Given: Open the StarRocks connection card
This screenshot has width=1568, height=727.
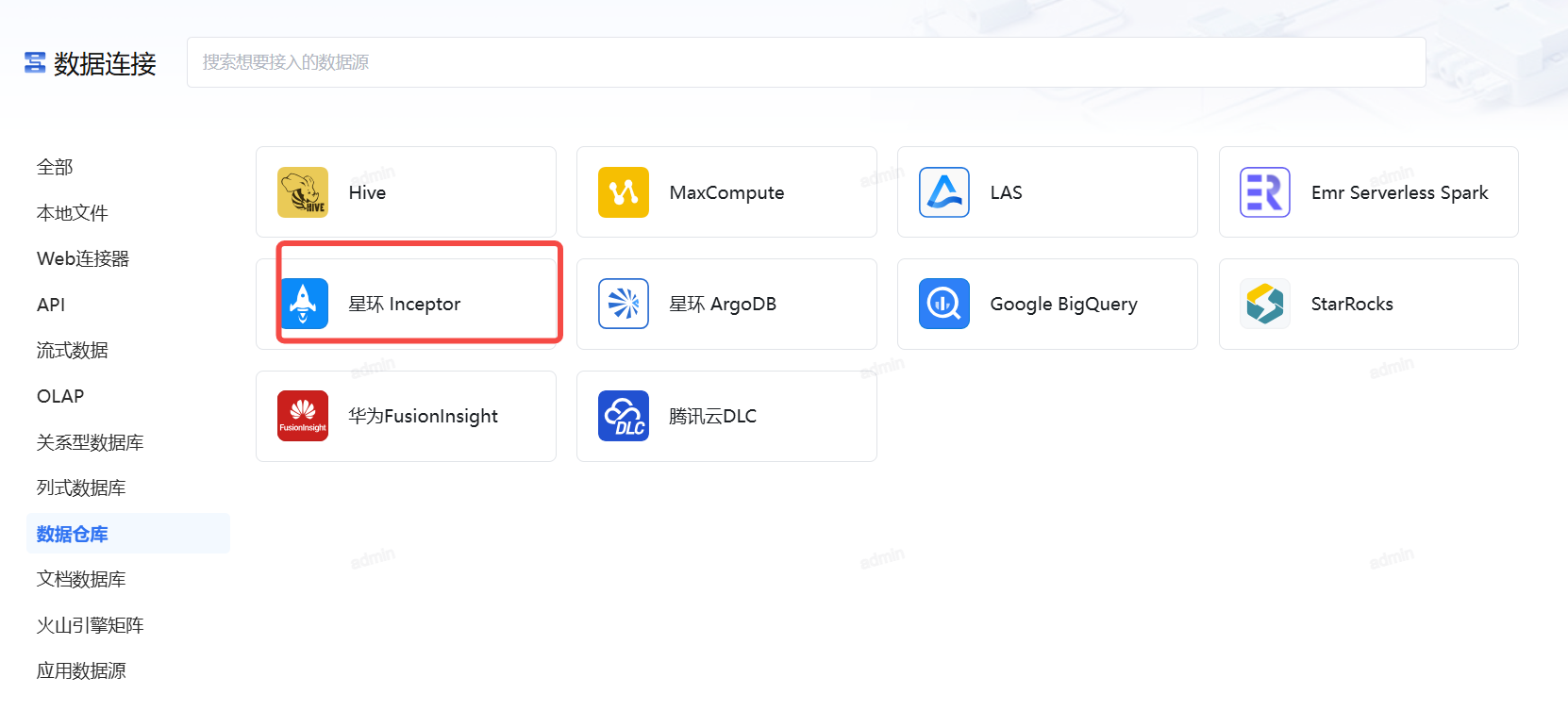Looking at the screenshot, I should coord(1368,304).
